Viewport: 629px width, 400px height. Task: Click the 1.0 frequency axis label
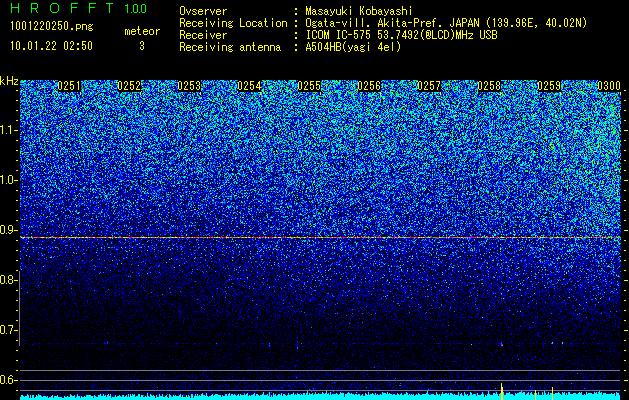tap(9, 181)
